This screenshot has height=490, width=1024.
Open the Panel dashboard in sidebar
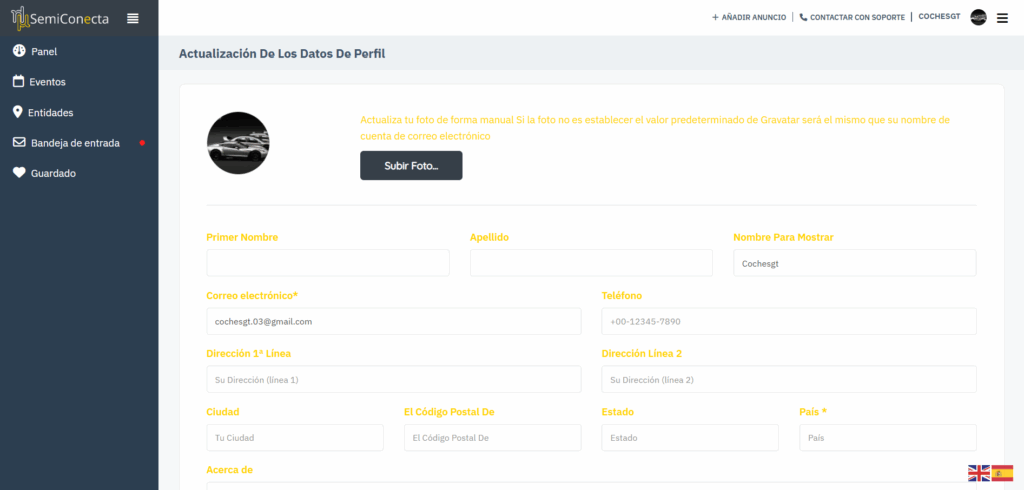[44, 51]
